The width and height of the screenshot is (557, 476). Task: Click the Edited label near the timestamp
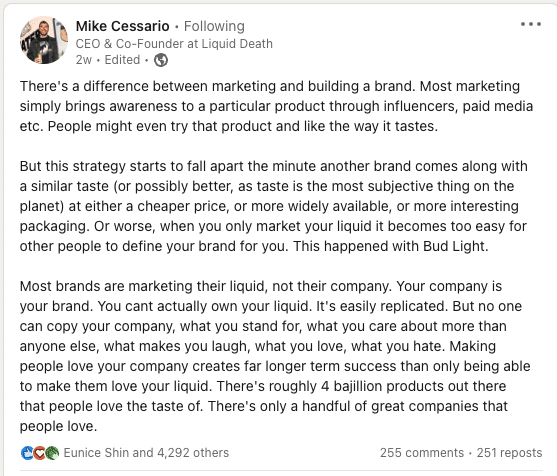click(122, 60)
